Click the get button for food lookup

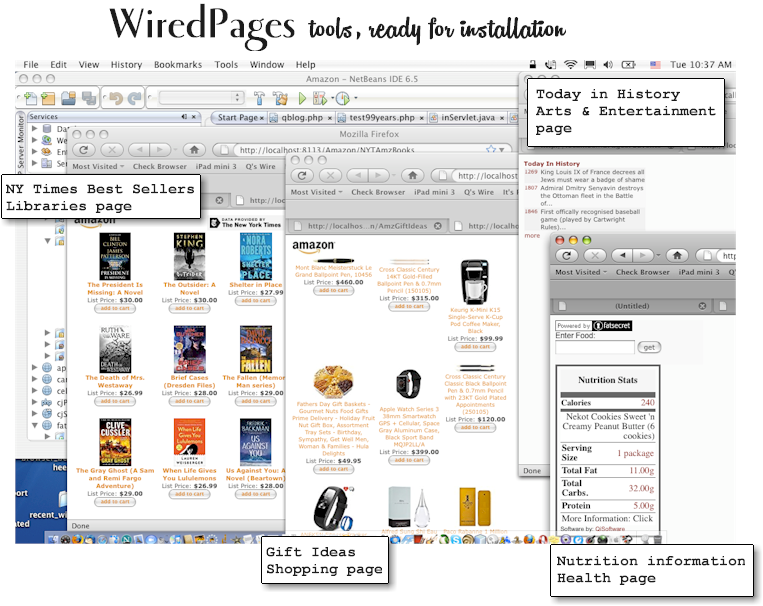(649, 348)
